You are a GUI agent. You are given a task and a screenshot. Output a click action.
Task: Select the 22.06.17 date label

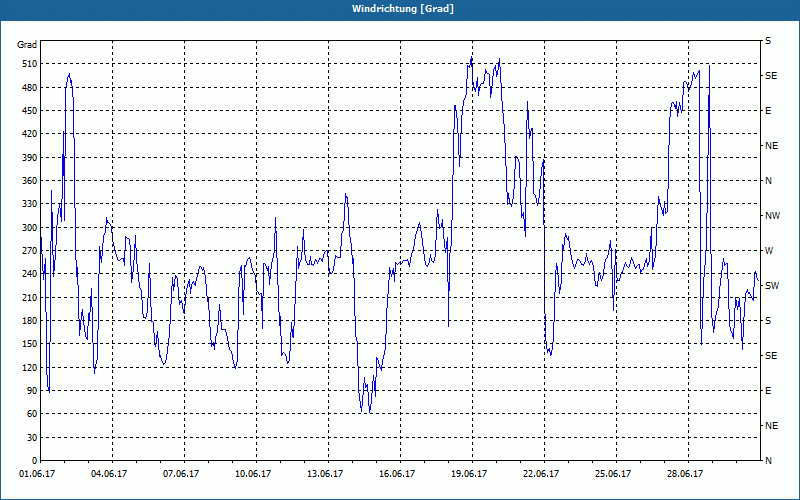541,474
